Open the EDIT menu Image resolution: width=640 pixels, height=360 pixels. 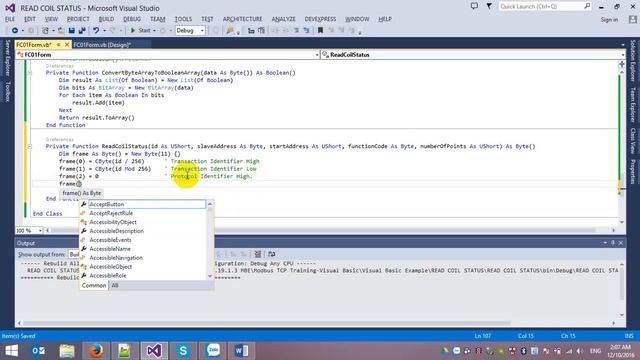(x=30, y=19)
